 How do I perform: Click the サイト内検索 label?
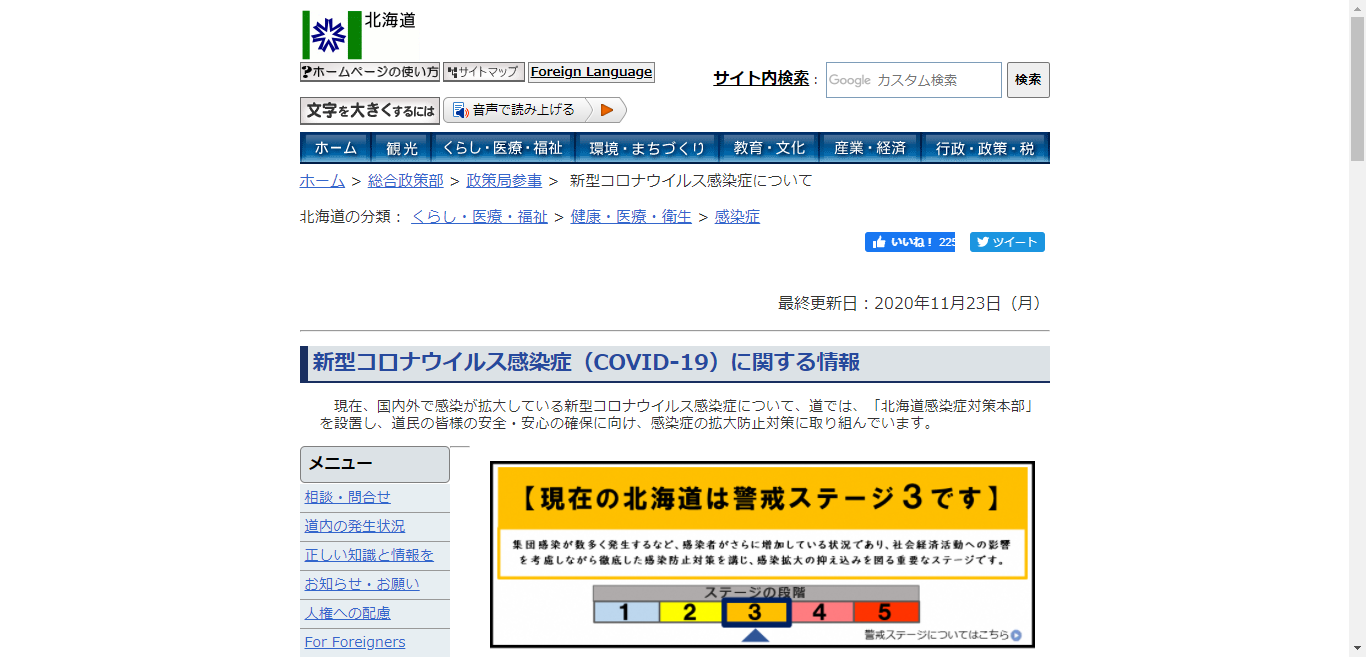click(x=761, y=78)
